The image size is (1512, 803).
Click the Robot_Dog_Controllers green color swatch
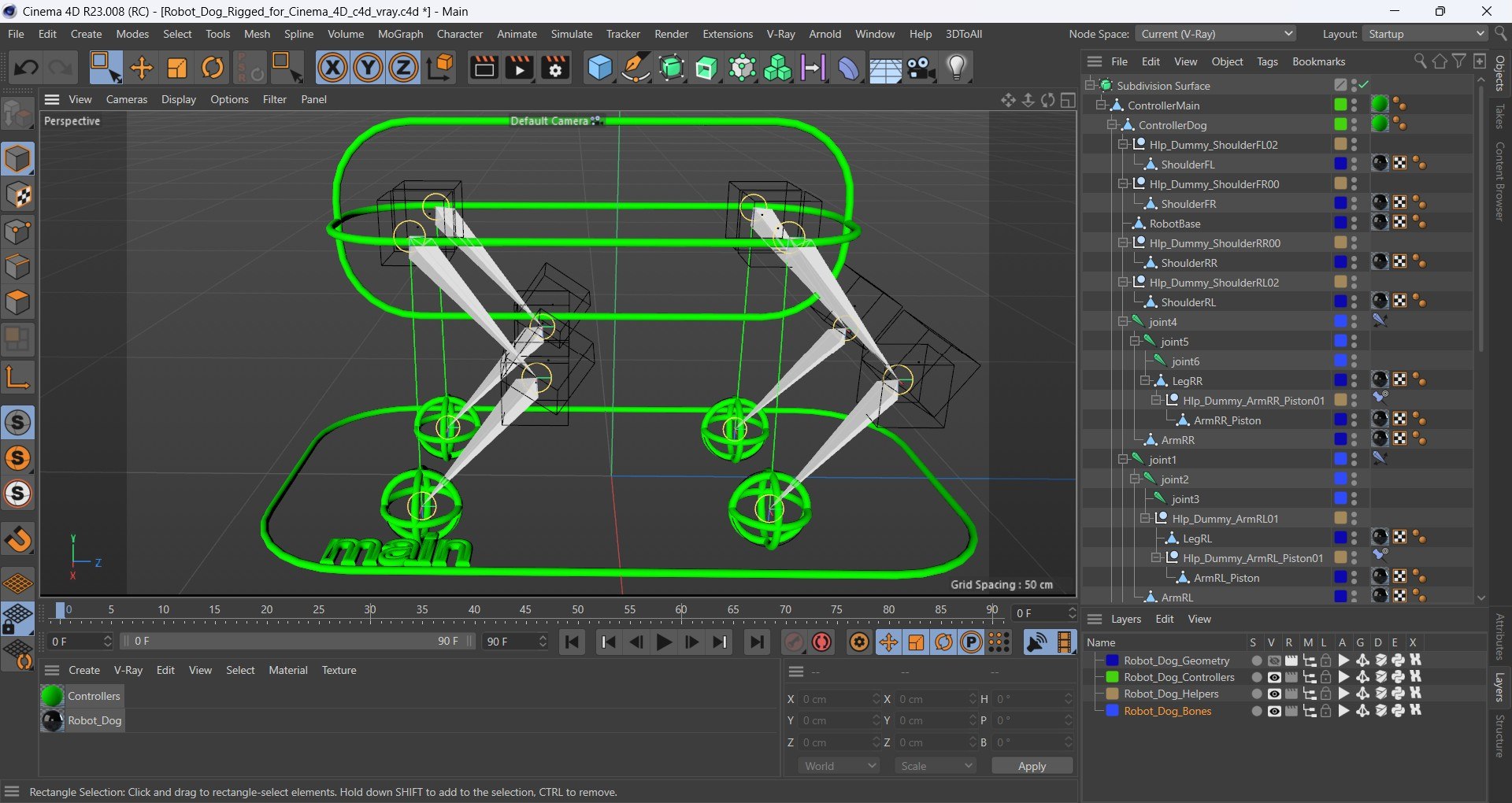(x=1112, y=677)
